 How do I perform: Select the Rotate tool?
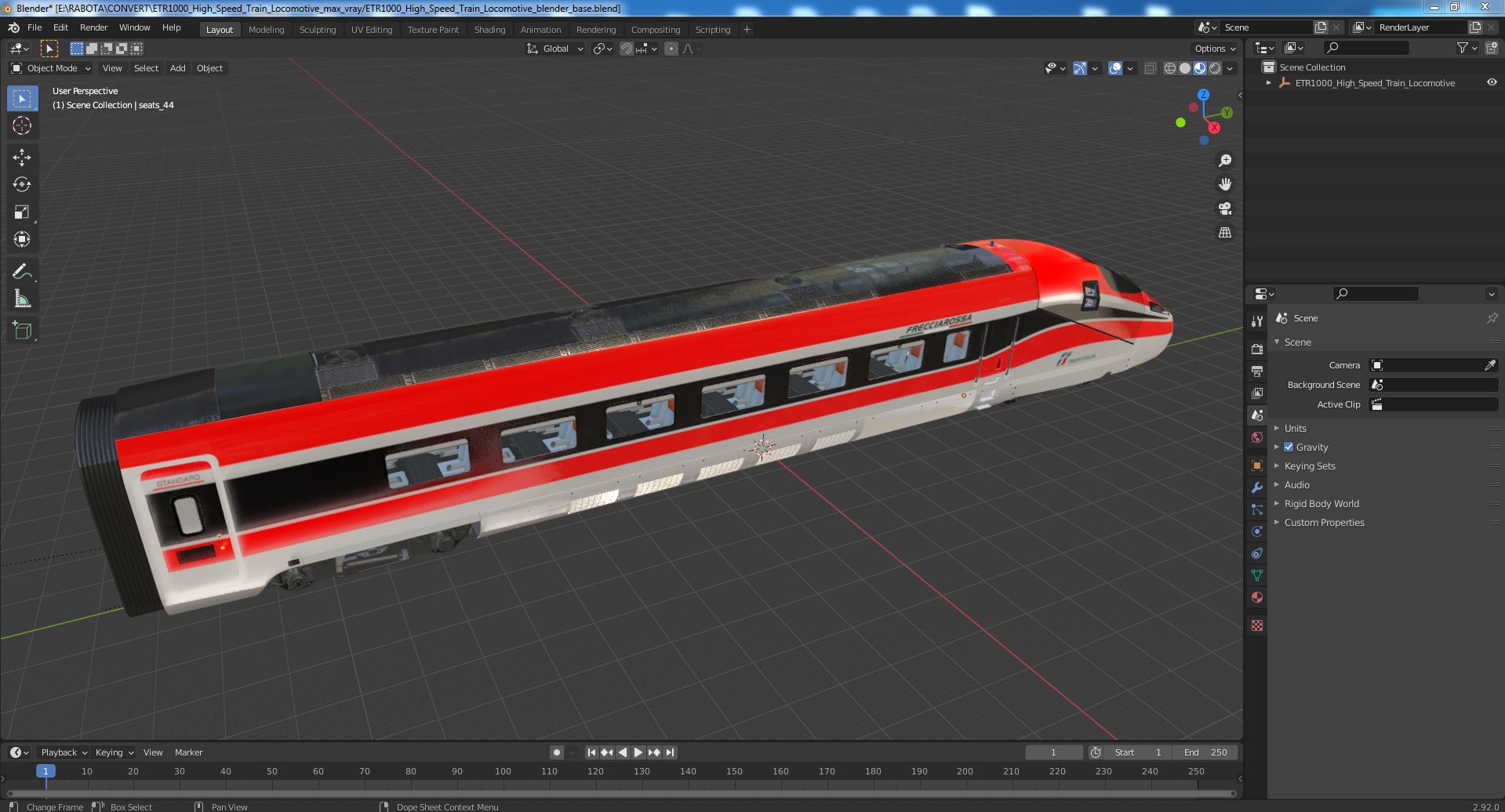coord(22,185)
